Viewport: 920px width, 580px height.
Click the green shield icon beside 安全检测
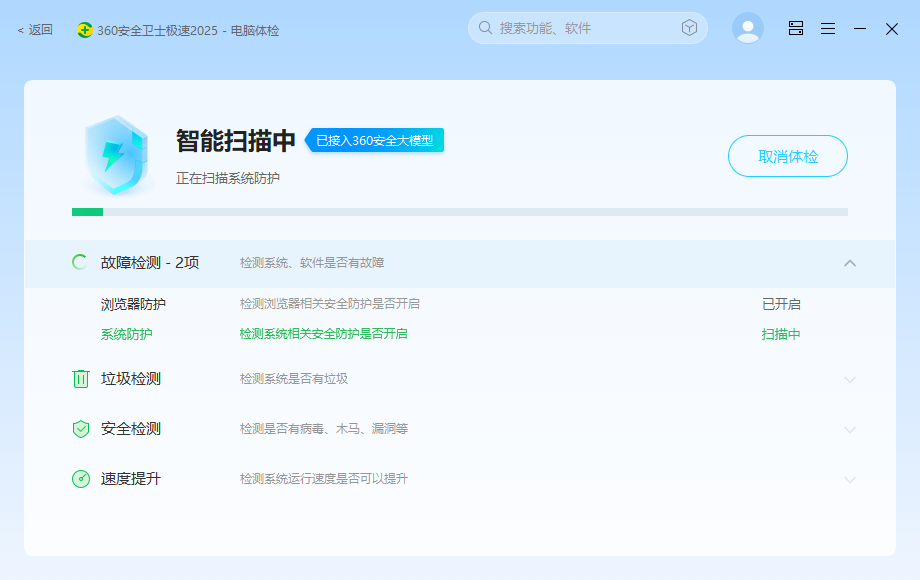[81, 428]
